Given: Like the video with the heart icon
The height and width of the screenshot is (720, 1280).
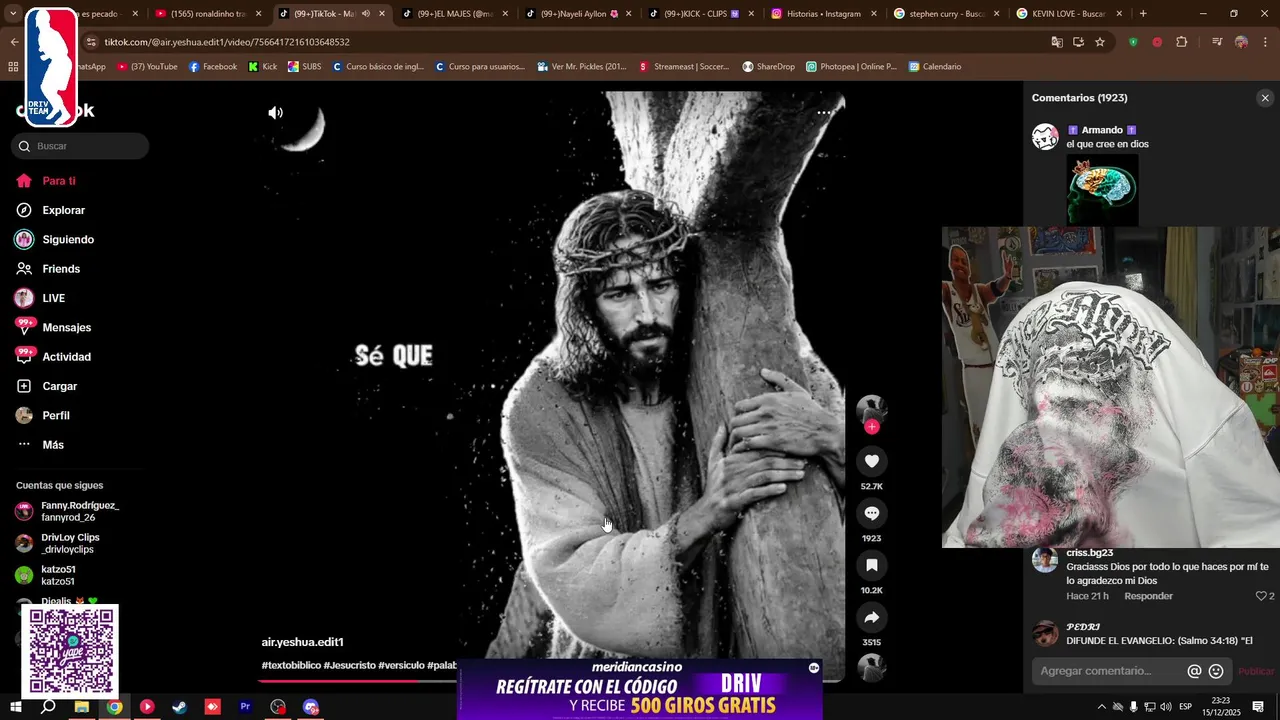Looking at the screenshot, I should click(x=872, y=461).
